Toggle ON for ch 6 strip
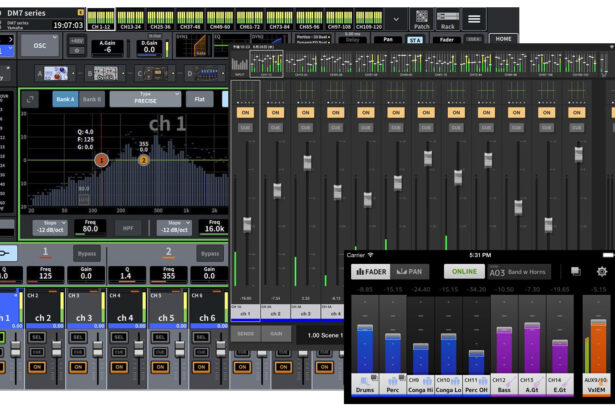Image resolution: width=615 pixels, height=410 pixels. click(x=201, y=367)
